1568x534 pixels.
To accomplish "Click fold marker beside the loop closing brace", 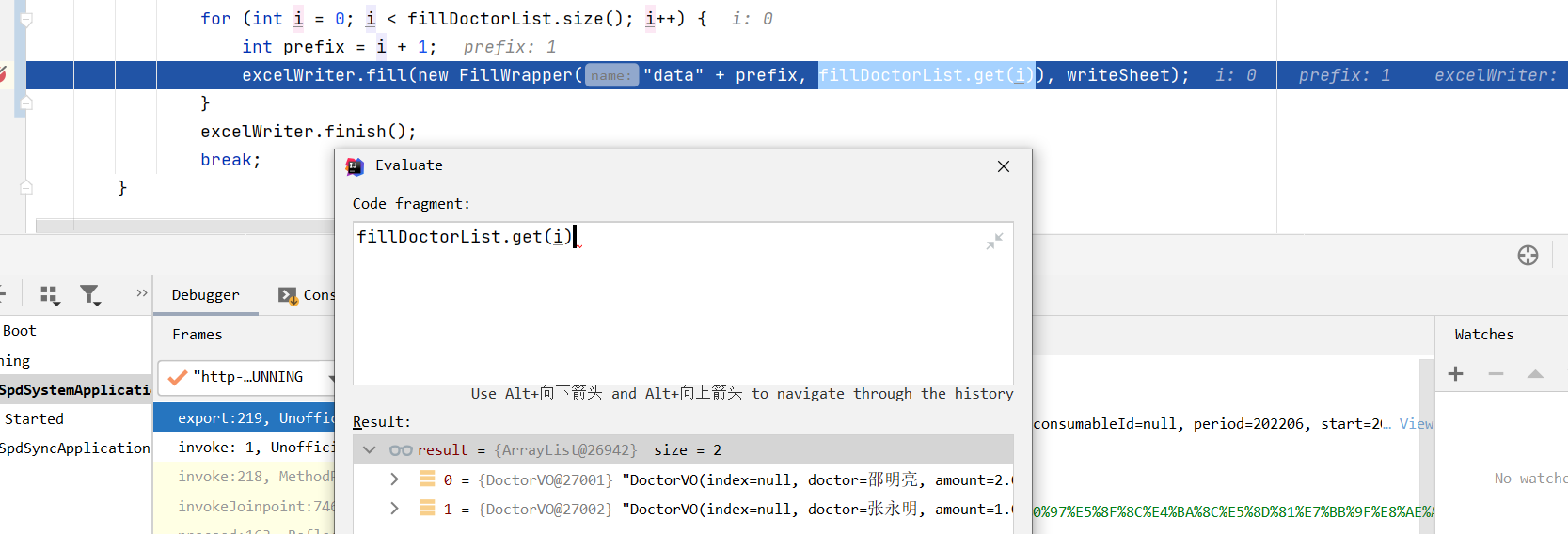I will tap(26, 102).
